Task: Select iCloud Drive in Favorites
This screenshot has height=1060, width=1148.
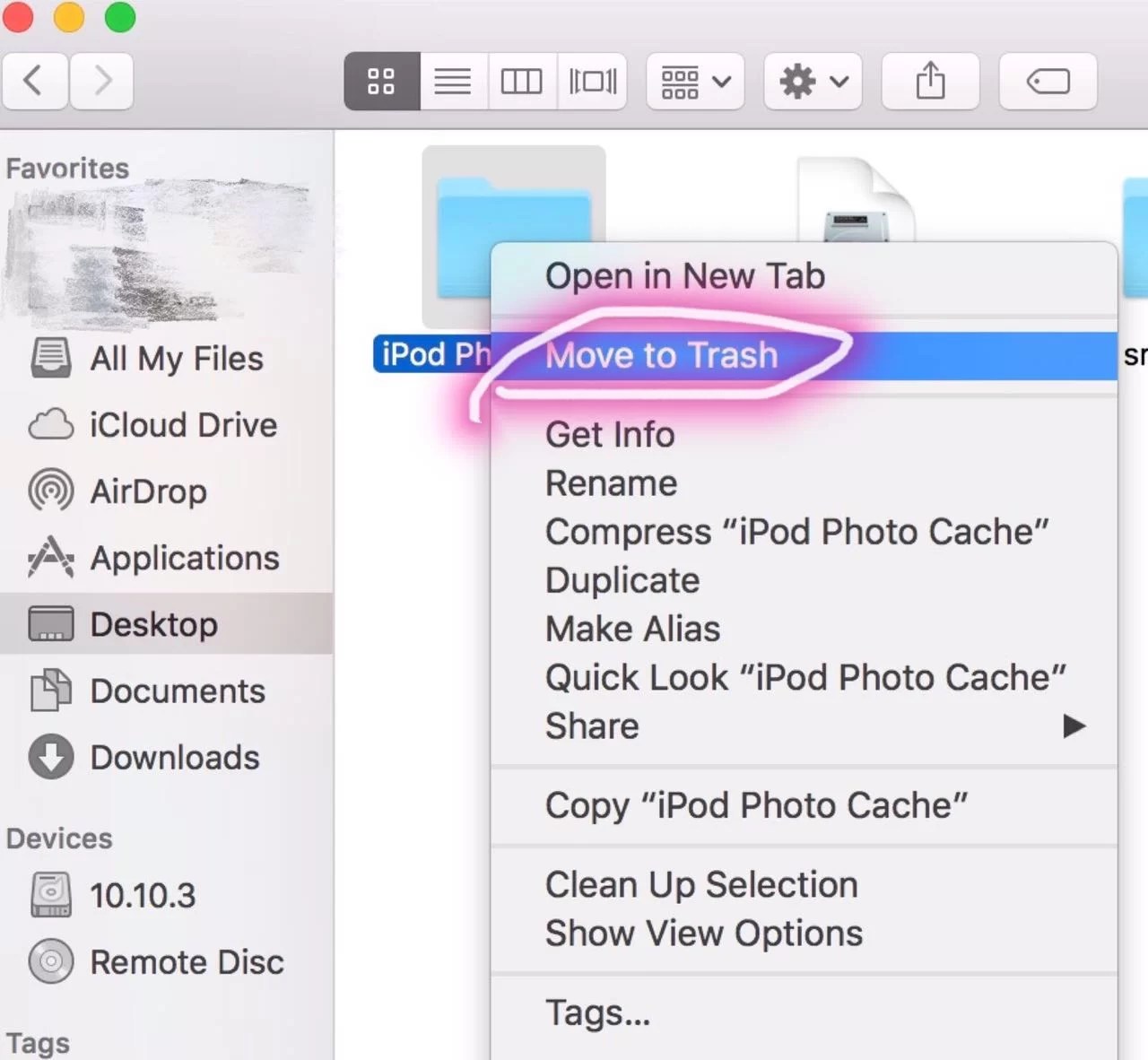Action: coord(183,424)
